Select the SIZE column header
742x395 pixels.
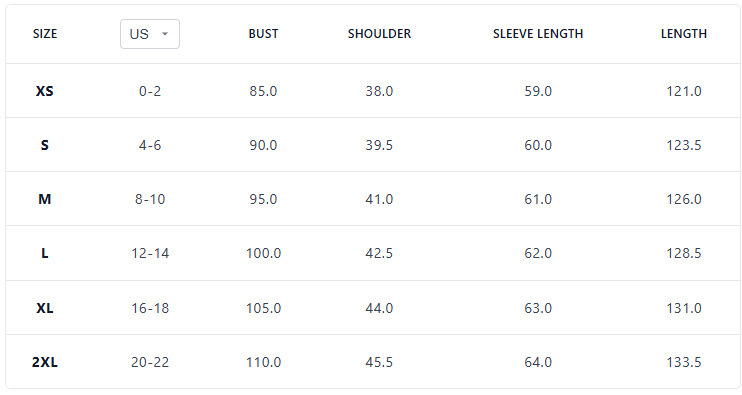point(45,34)
